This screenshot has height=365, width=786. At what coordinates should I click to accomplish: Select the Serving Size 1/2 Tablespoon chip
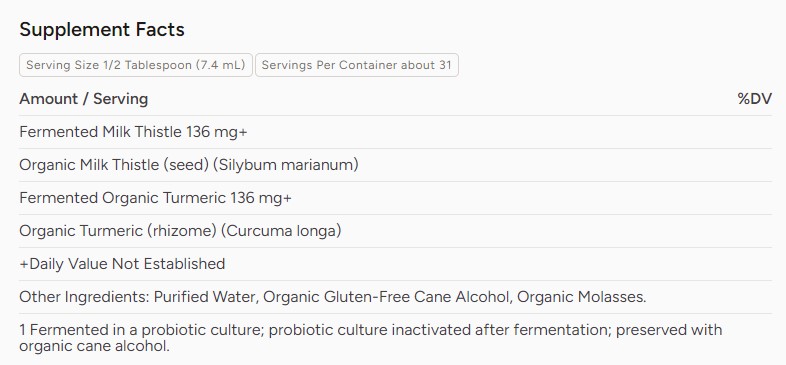point(136,65)
